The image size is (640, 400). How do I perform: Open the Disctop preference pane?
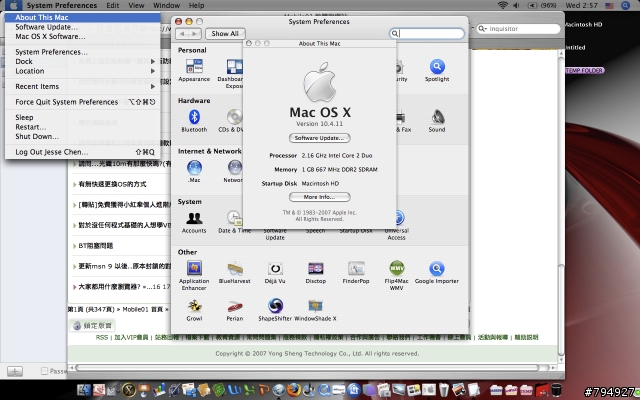pos(316,273)
